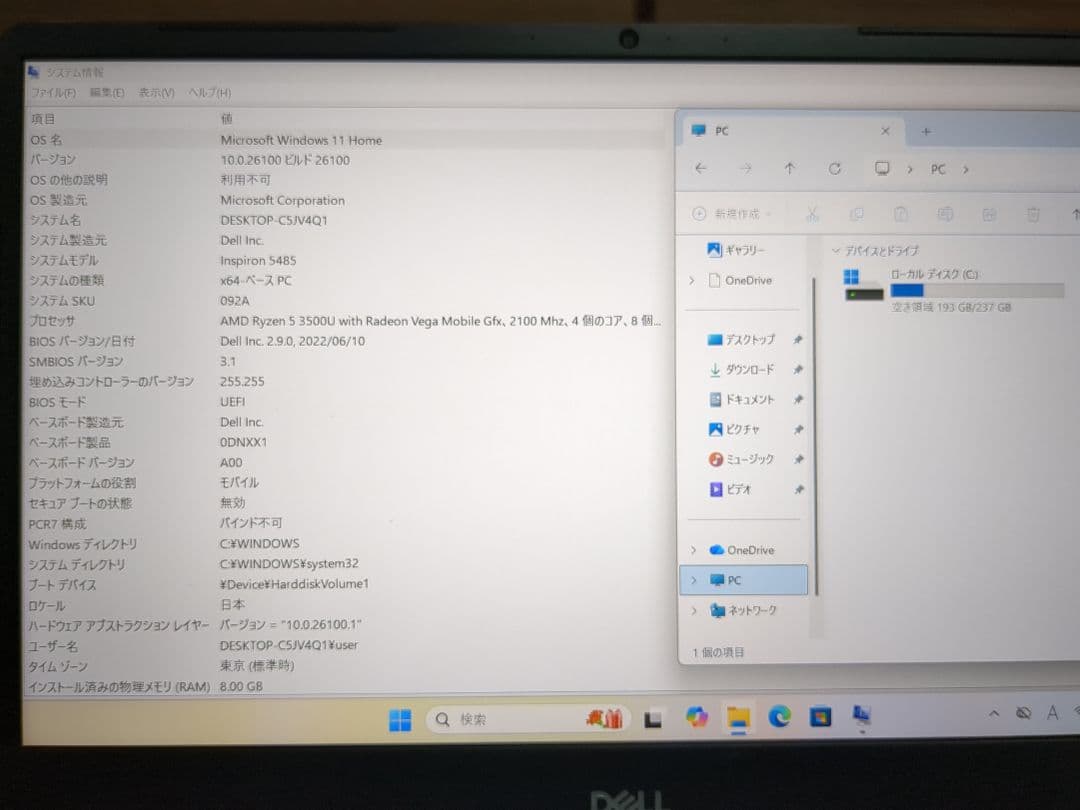This screenshot has height=810, width=1080.
Task: Launch Copilot from the taskbar
Action: (x=697, y=717)
